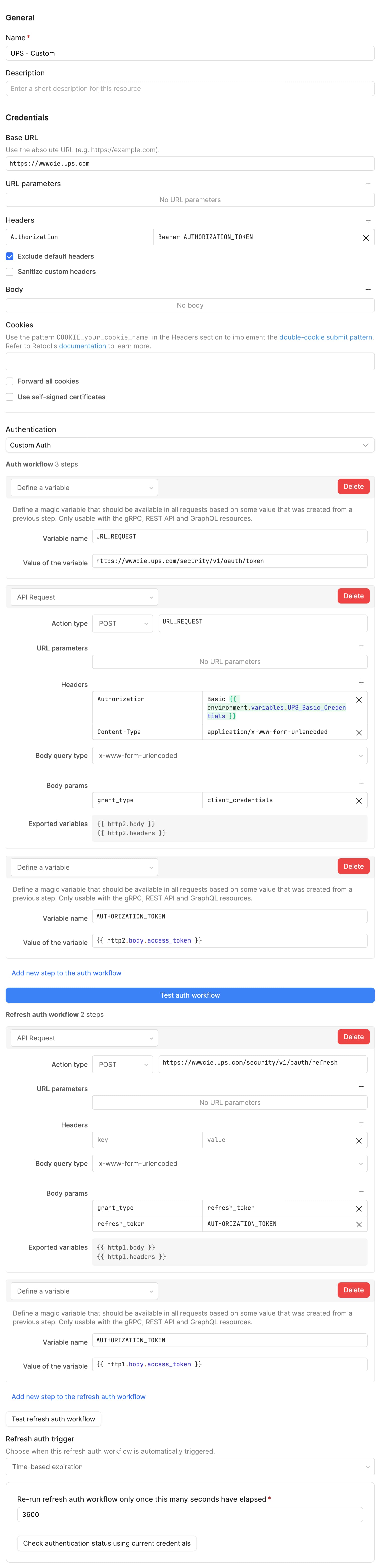This screenshot has height=1568, width=379.
Task: Delete the http2 AUTHORIZATION_TOKEN variable step
Action: [x=353, y=866]
